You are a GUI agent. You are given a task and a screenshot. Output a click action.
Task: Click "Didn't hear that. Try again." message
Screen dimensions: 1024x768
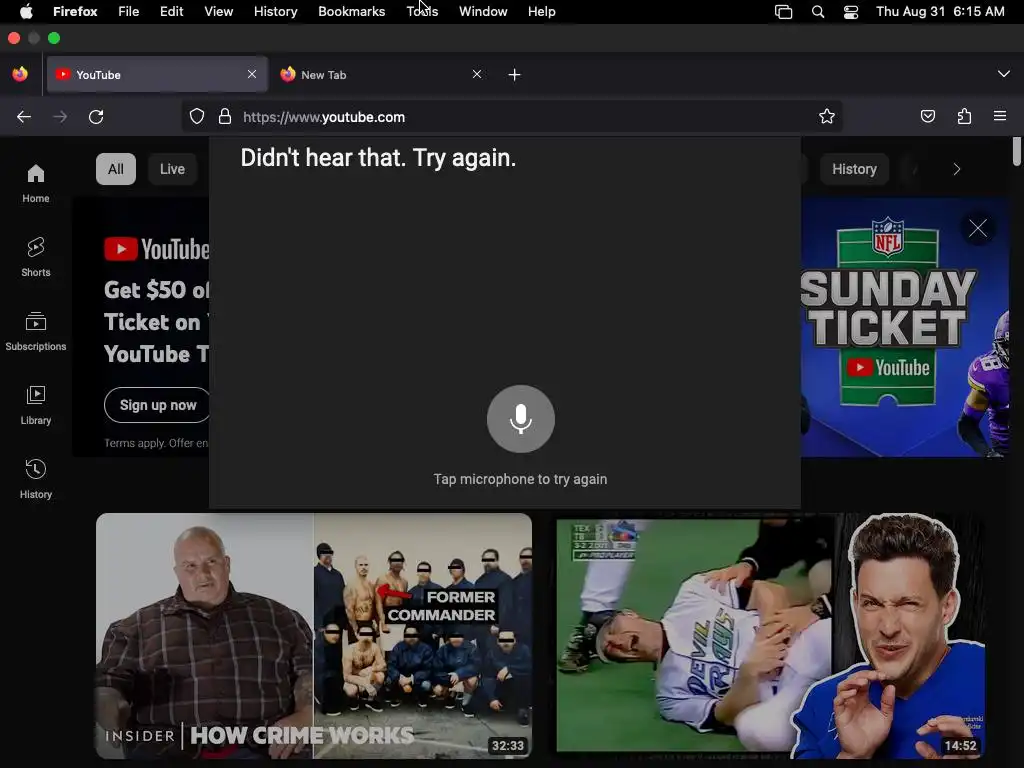(378, 157)
